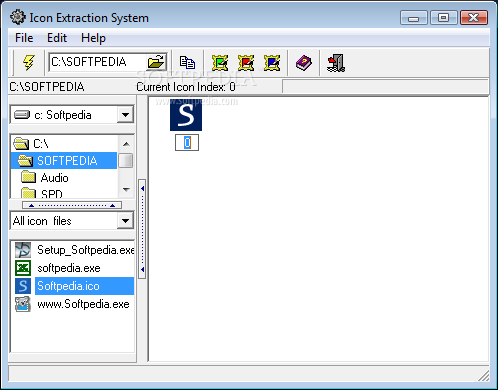Click the drive icon in the drive selector

(x=22, y=115)
